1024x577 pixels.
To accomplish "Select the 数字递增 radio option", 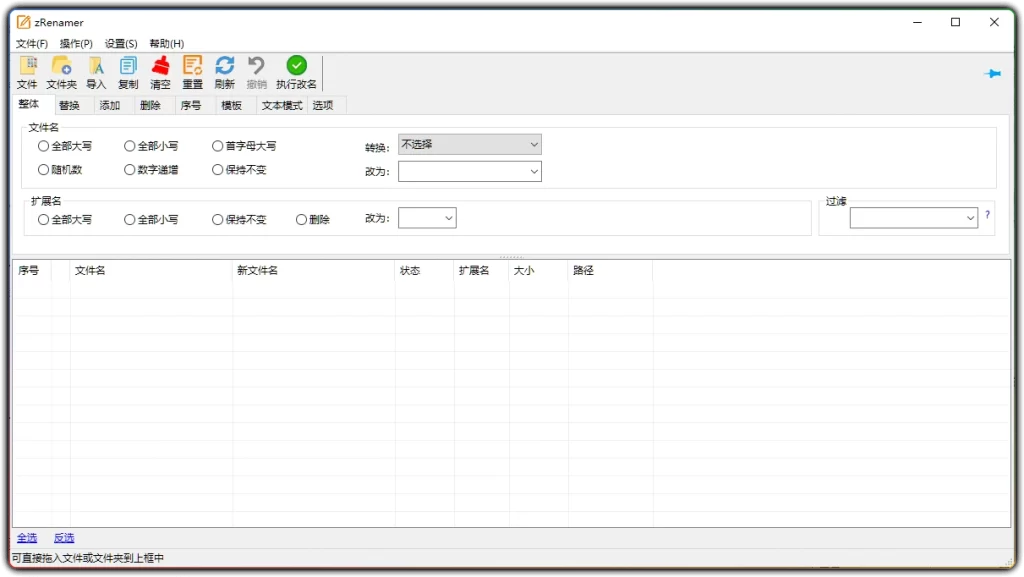I will (130, 169).
